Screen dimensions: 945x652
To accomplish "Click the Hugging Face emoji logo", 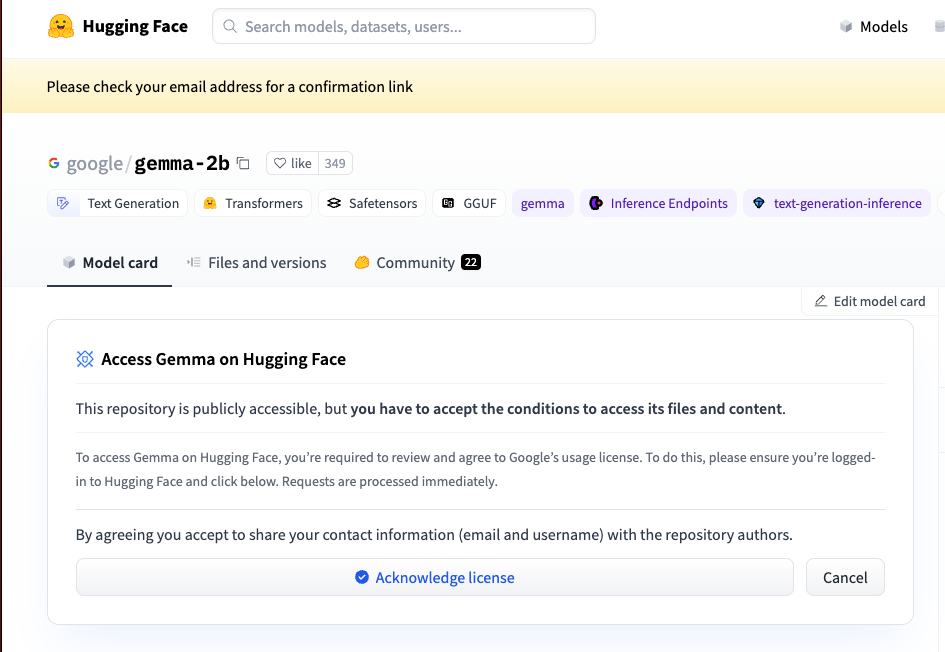I will [61, 27].
